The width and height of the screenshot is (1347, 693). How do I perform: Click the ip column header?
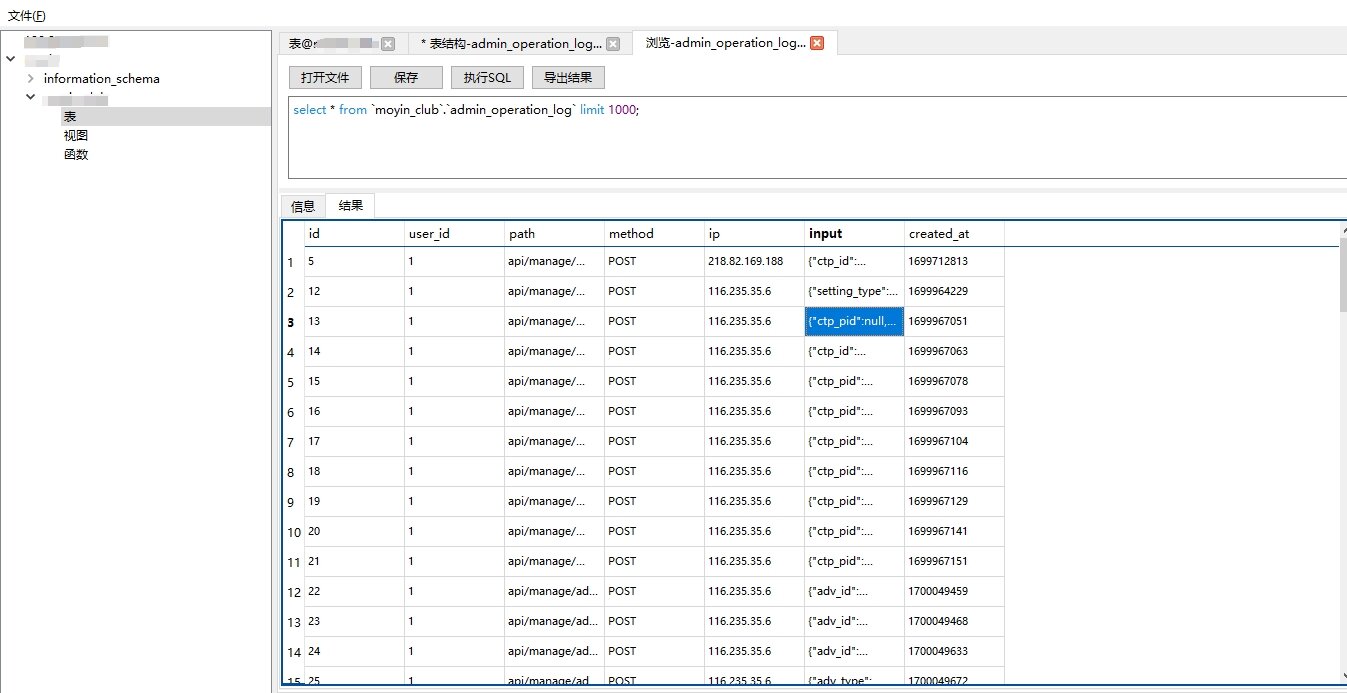coord(754,234)
